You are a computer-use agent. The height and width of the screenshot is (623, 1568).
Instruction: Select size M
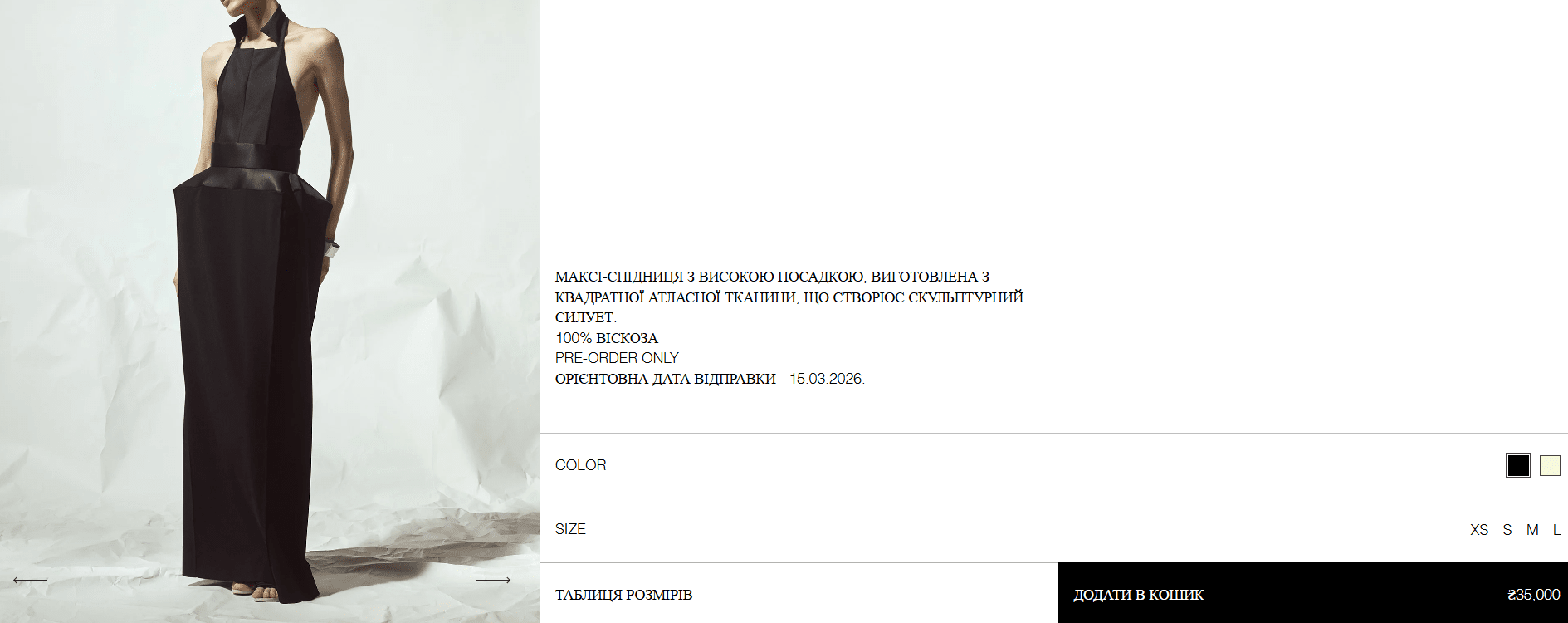pos(1532,530)
